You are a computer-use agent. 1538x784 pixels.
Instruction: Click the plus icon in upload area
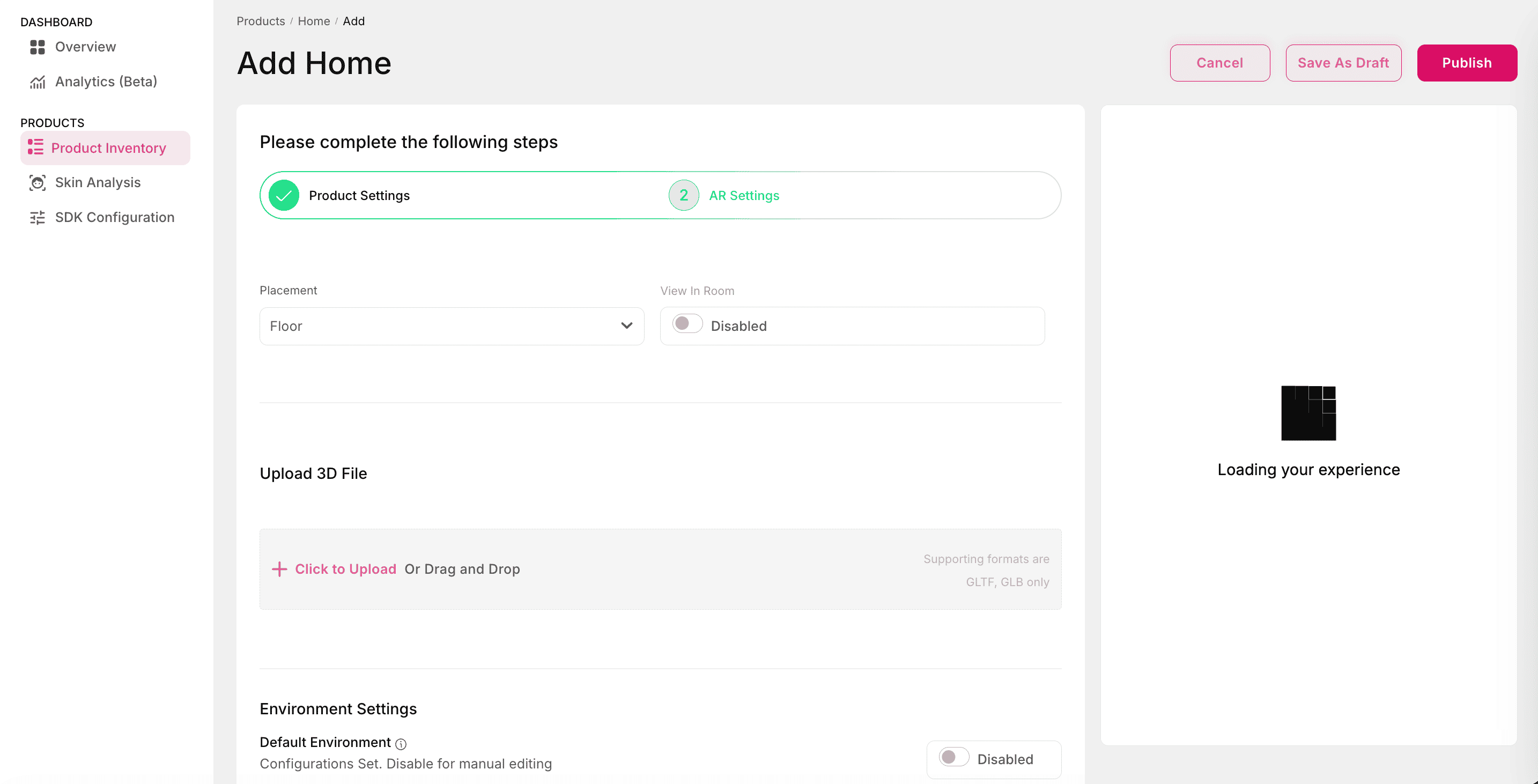[x=279, y=569]
